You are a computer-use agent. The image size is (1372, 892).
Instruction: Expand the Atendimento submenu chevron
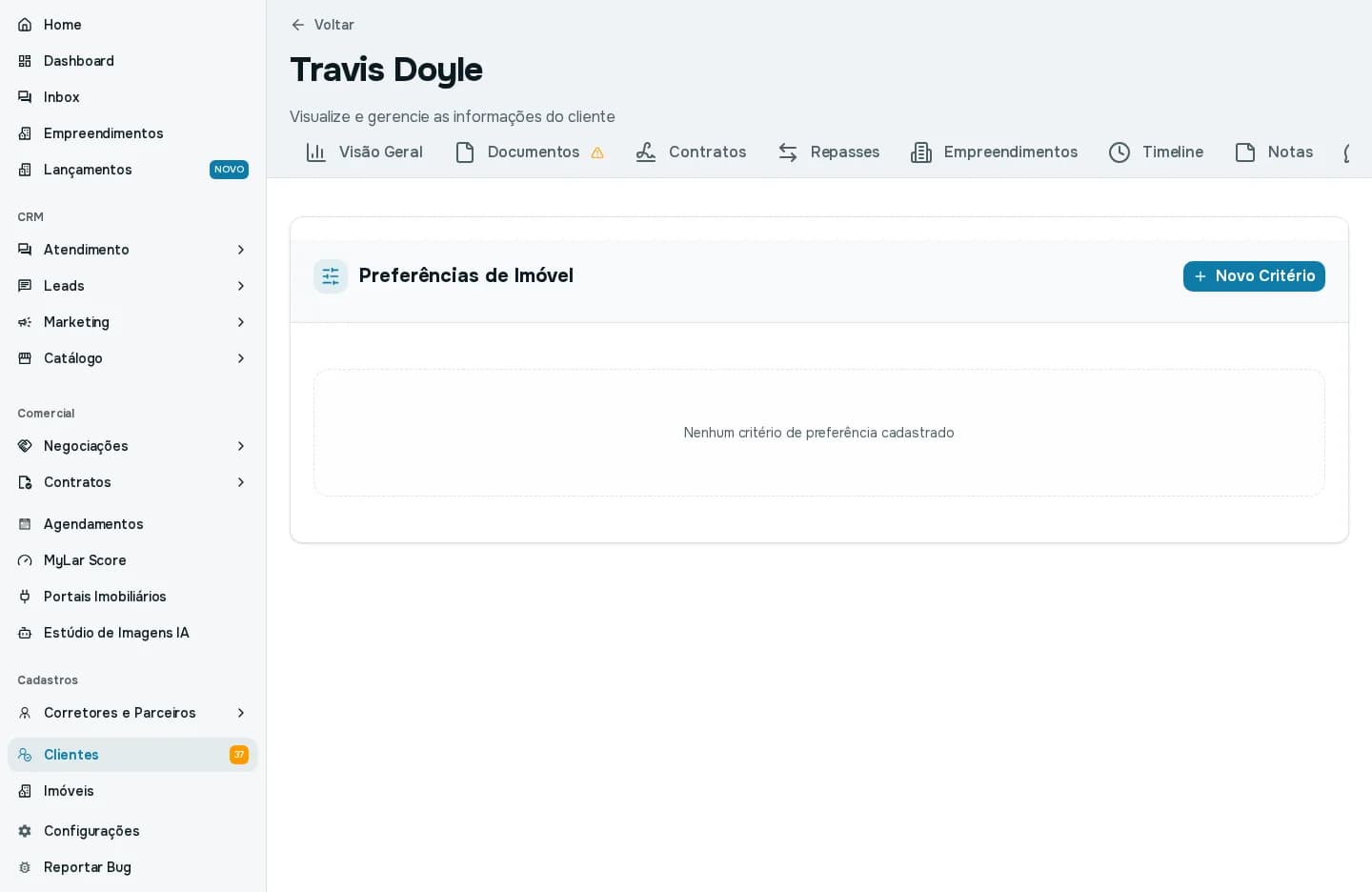point(241,250)
